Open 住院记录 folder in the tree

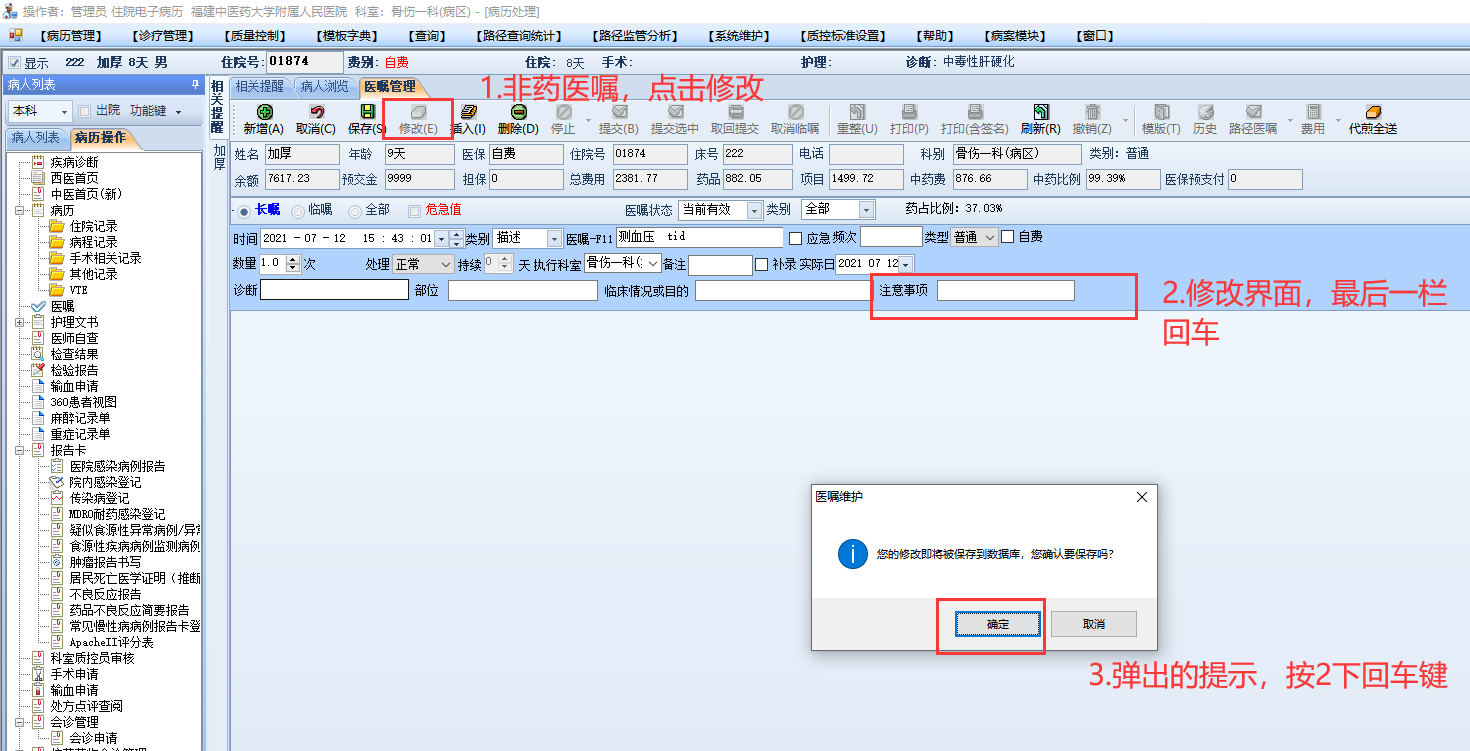point(93,226)
